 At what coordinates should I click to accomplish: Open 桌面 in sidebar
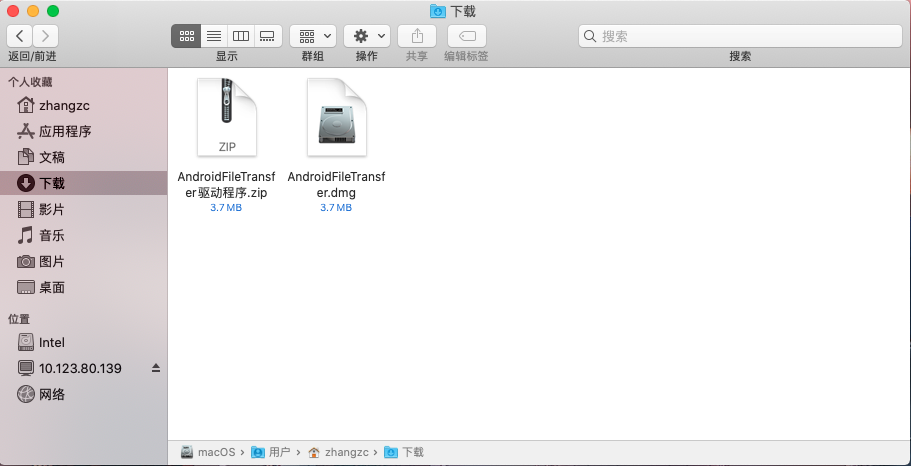tap(84, 287)
